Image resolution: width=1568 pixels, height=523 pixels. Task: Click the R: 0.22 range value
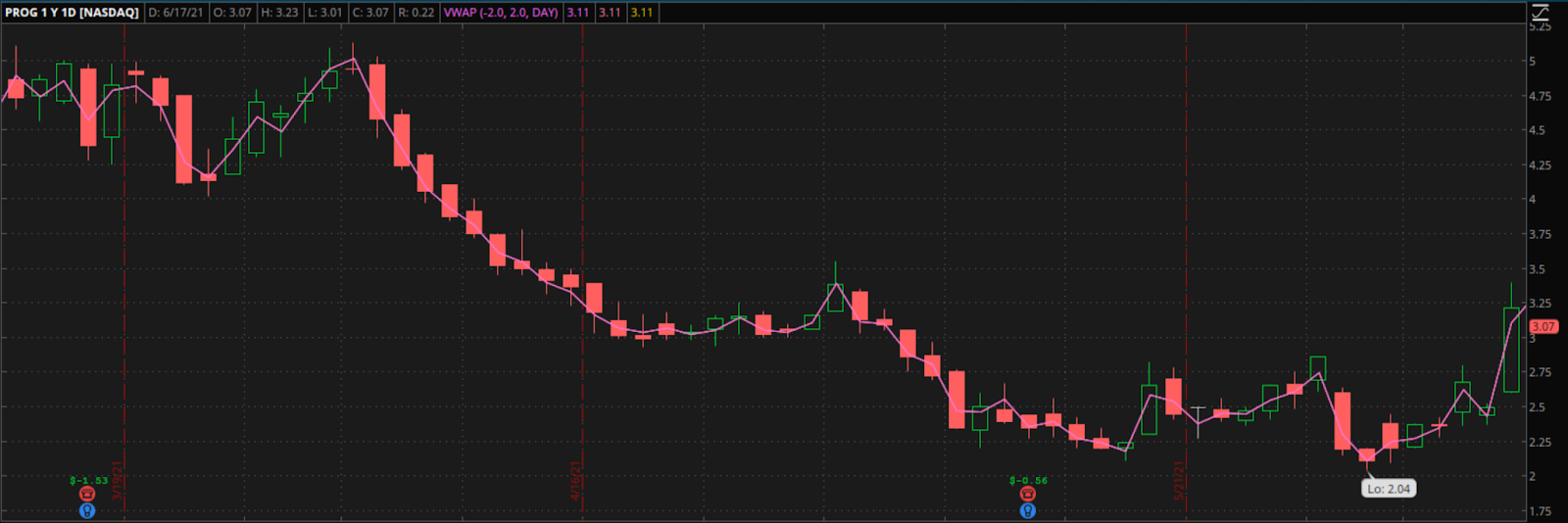416,13
